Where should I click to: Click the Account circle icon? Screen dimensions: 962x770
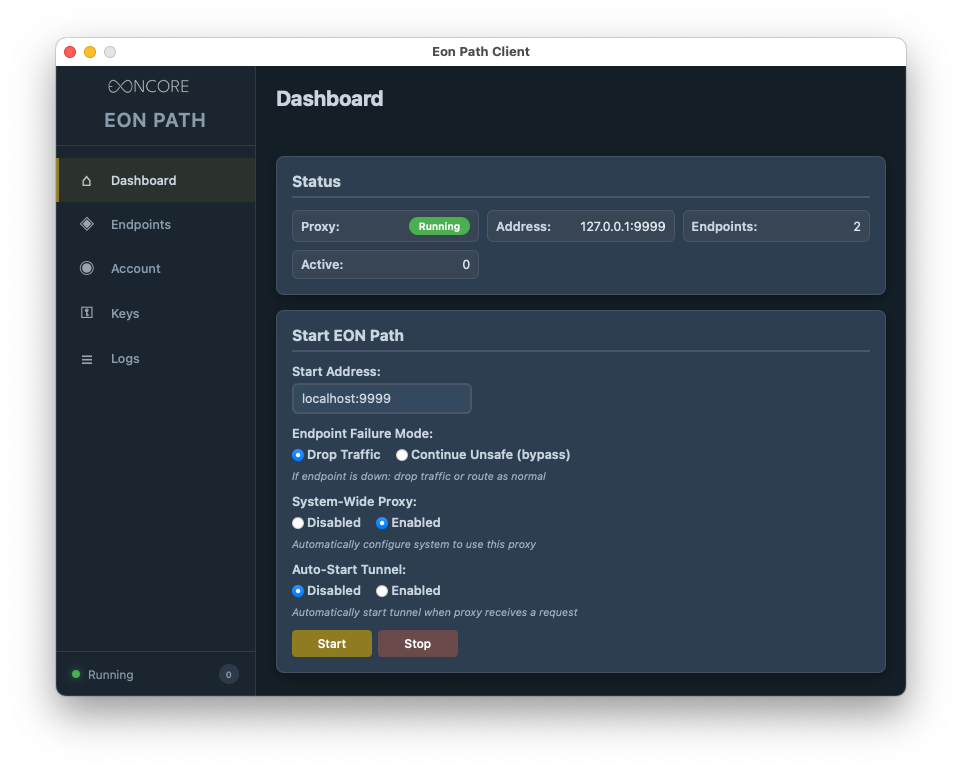(x=87, y=268)
